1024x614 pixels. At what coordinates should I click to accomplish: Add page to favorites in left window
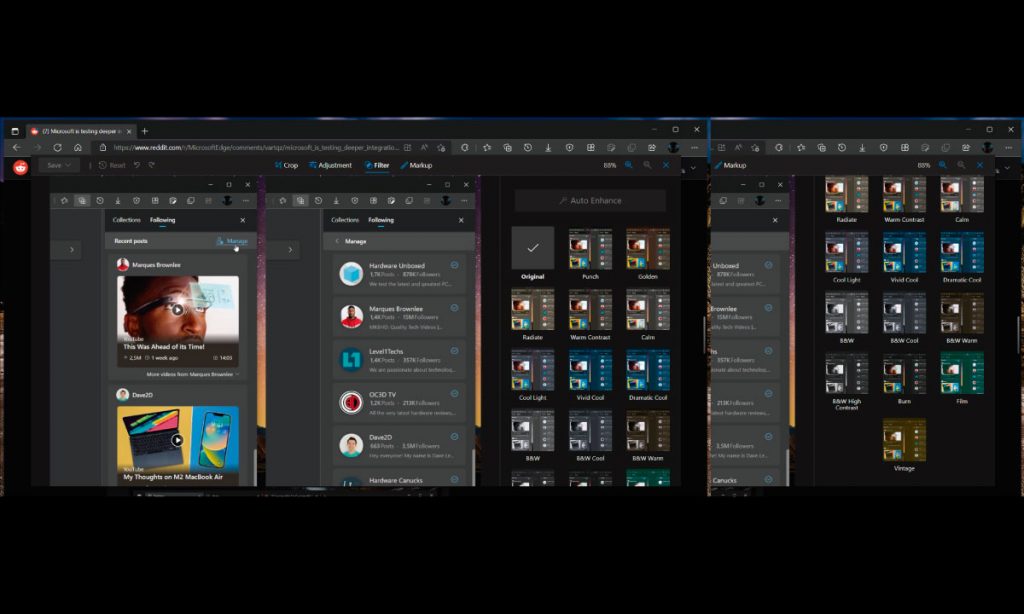pyautogui.click(x=441, y=148)
